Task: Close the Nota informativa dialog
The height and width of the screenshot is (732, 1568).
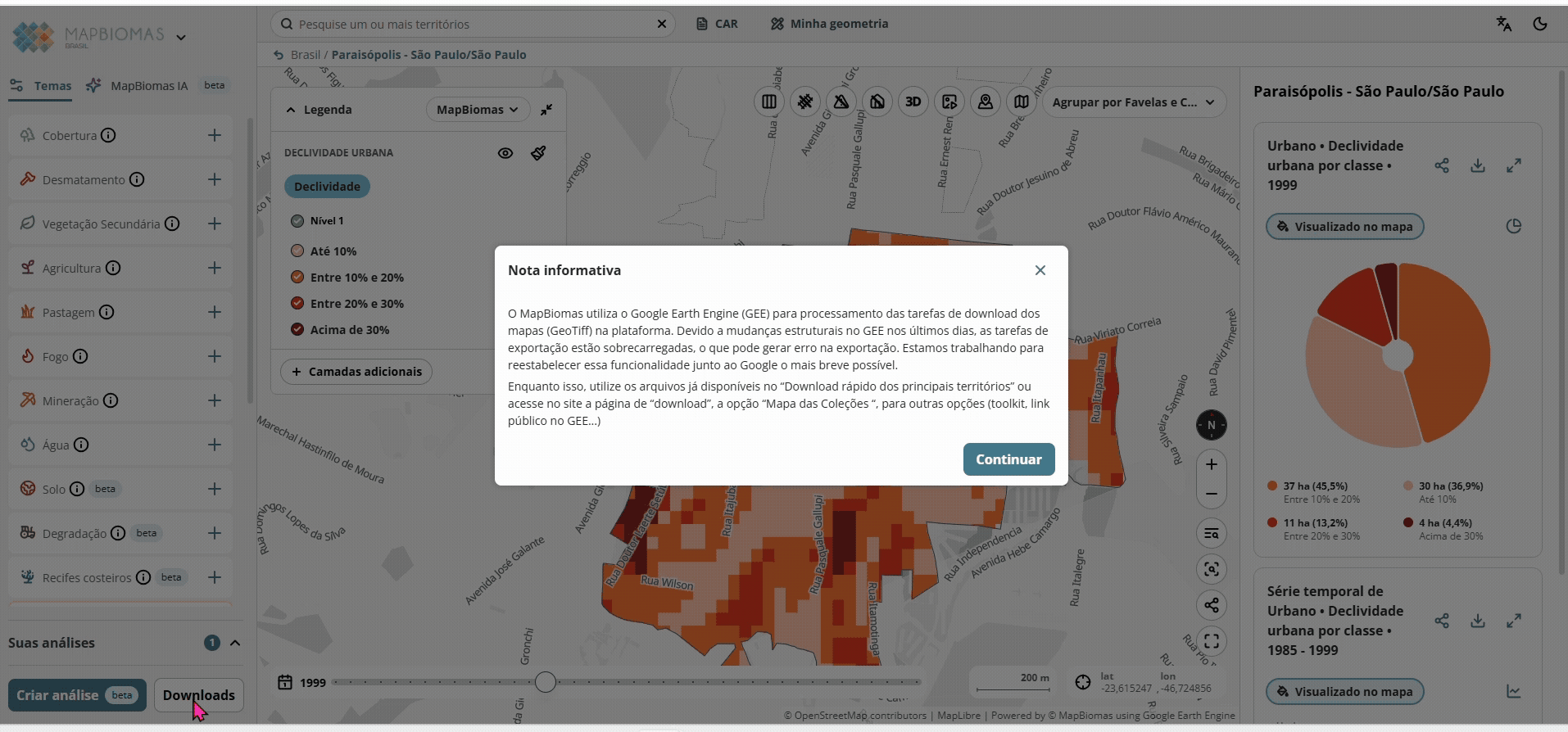Action: [x=1040, y=270]
